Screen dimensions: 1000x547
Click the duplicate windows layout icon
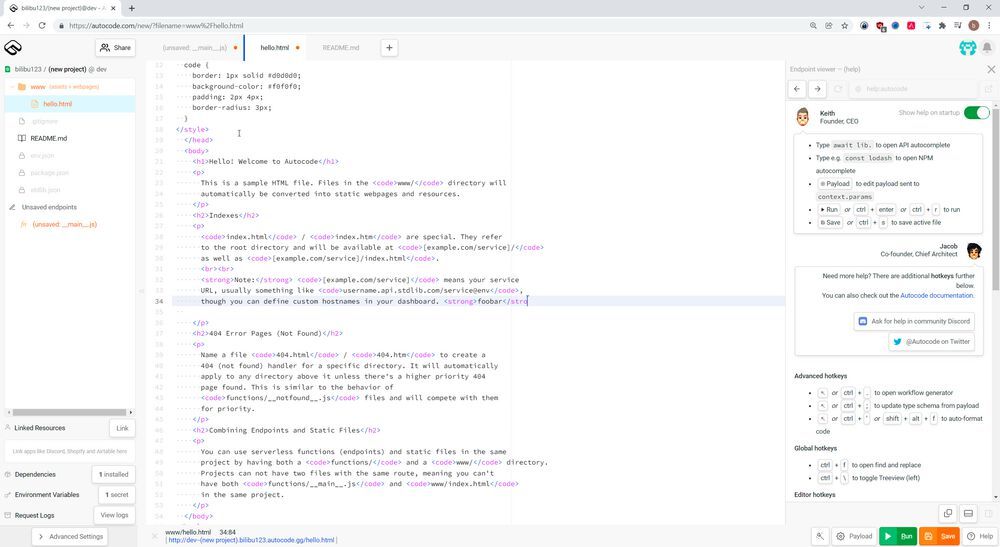(948, 513)
